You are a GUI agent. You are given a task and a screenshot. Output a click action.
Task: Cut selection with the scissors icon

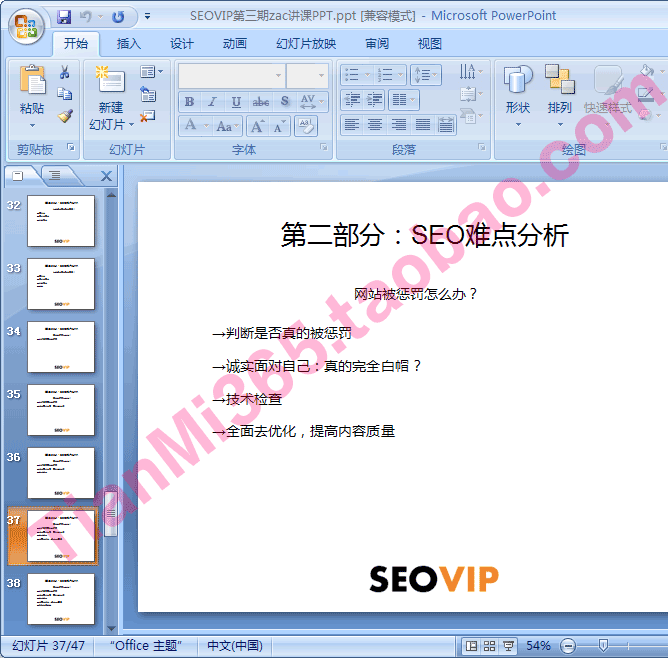(65, 72)
